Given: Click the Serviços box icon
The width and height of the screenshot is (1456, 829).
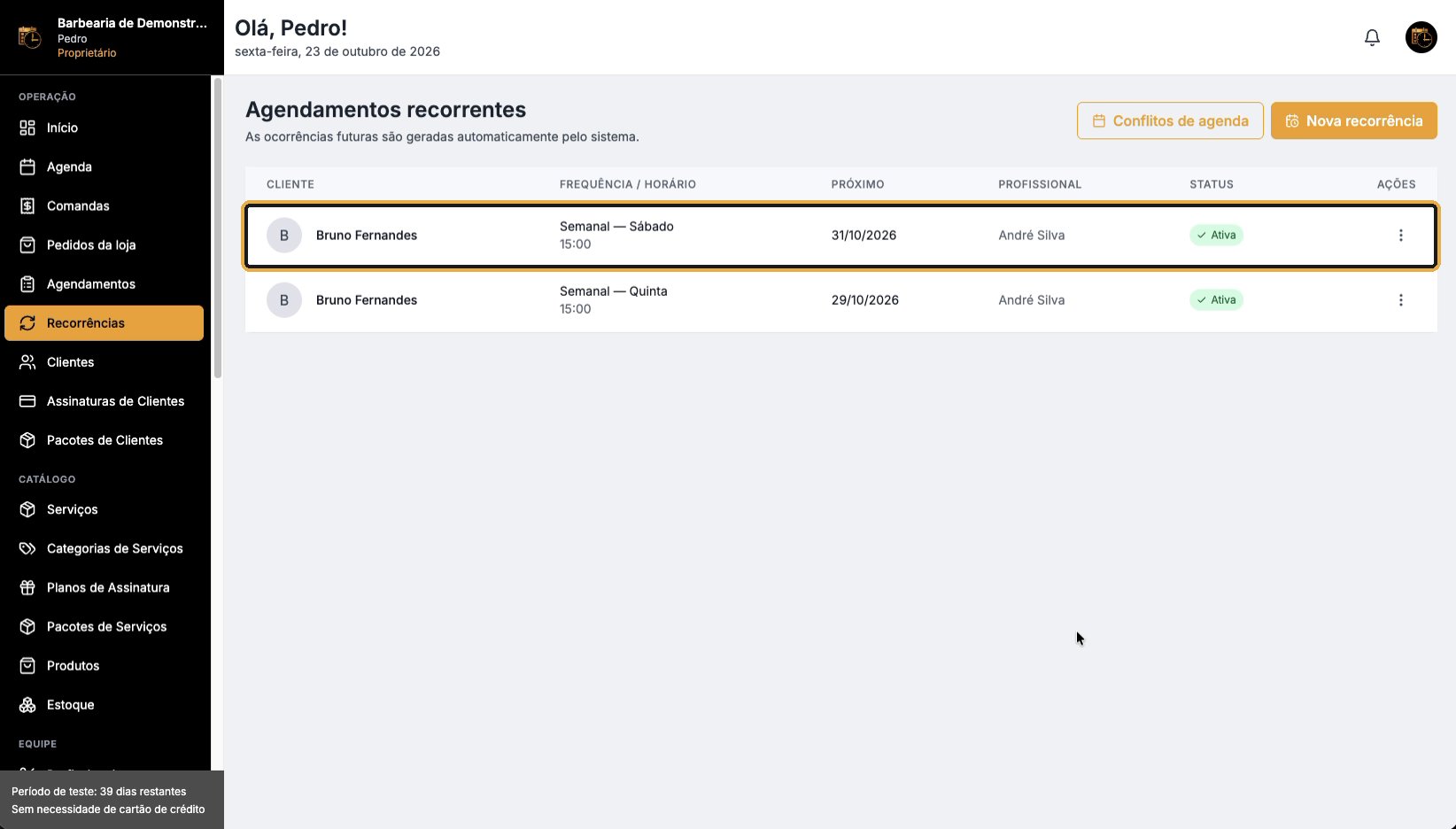Looking at the screenshot, I should [27, 509].
